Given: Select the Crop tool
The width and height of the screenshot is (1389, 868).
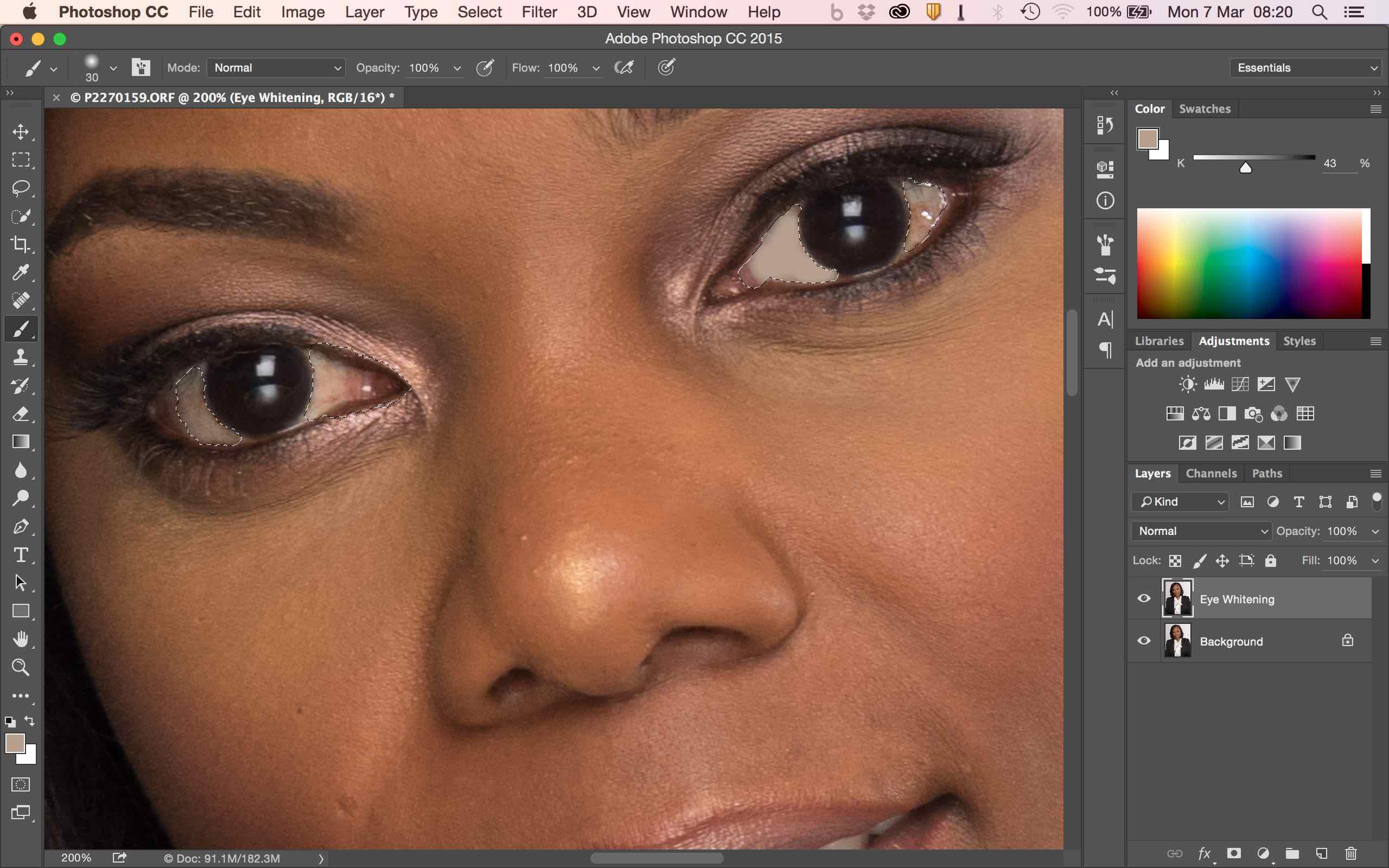Looking at the screenshot, I should click(x=21, y=245).
